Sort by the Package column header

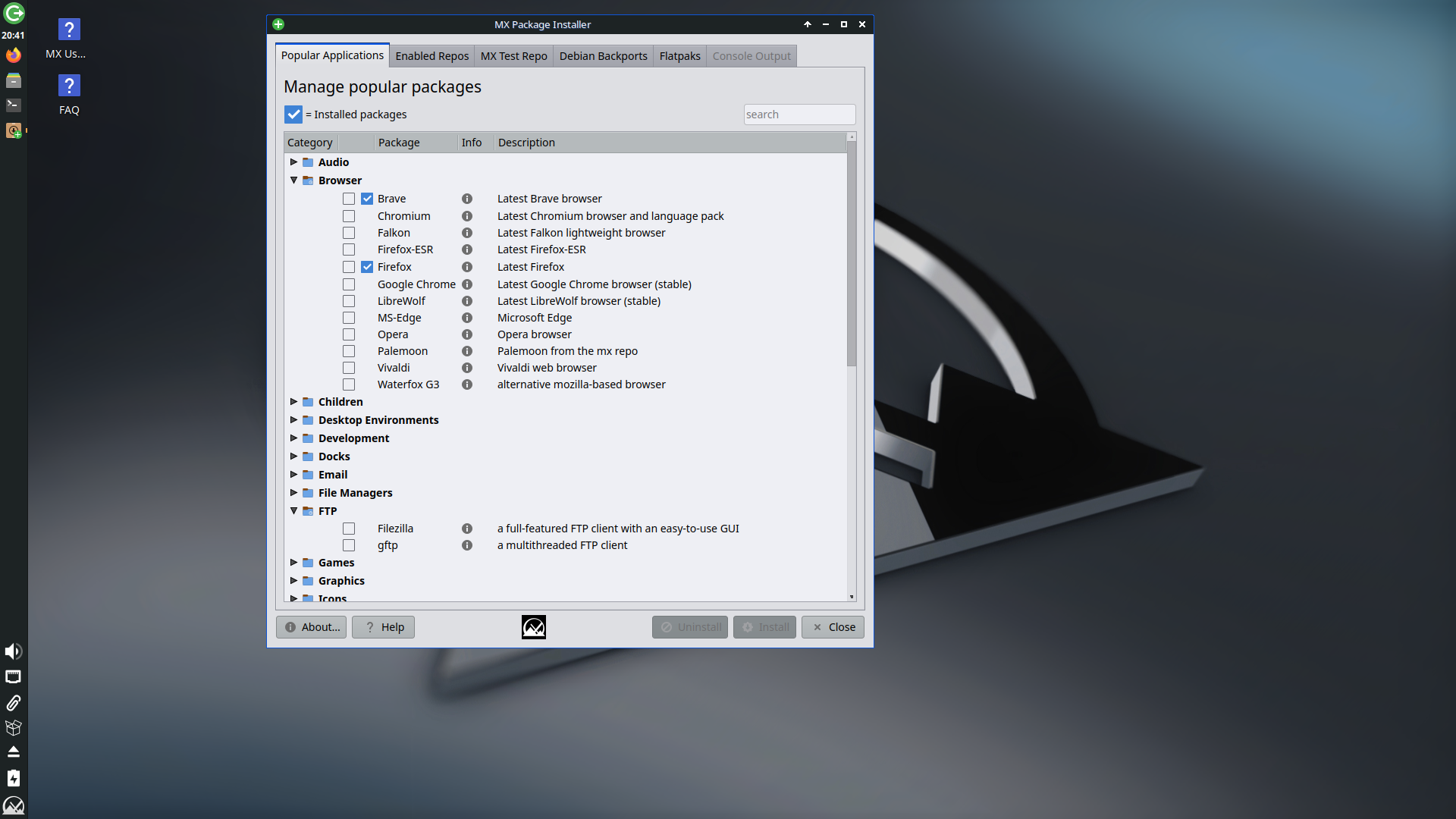click(x=416, y=143)
